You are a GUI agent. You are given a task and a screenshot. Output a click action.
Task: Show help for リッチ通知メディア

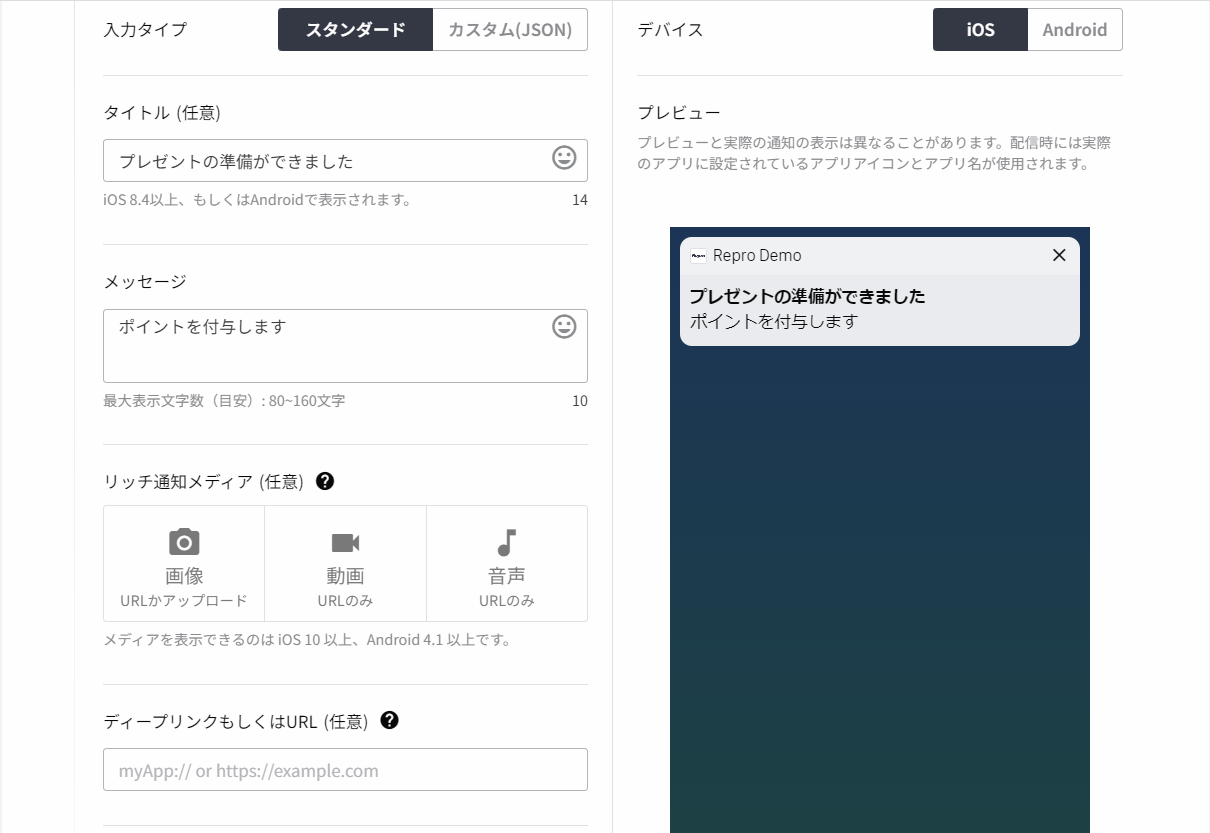325,481
